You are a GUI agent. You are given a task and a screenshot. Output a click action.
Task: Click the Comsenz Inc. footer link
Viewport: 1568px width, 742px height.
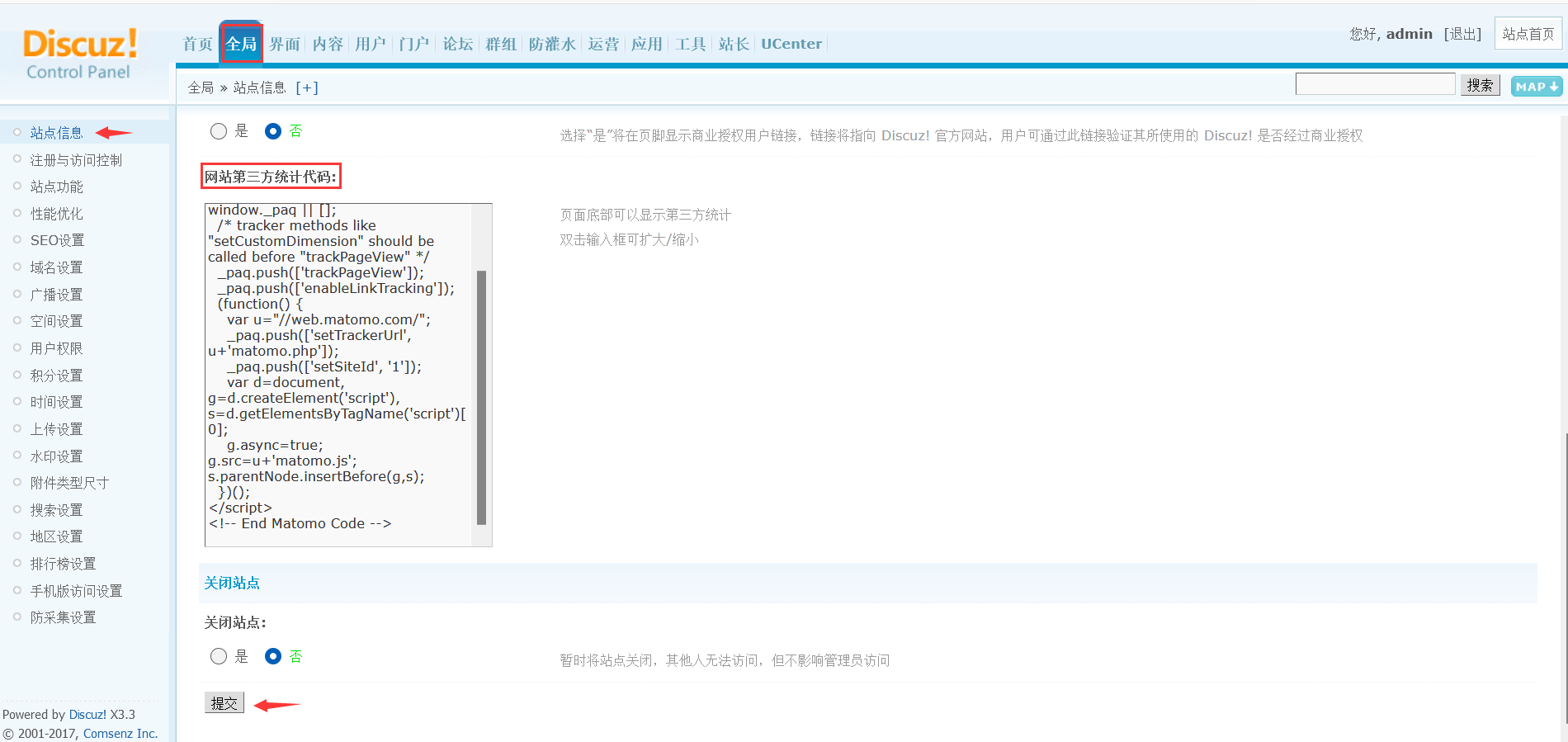pyautogui.click(x=120, y=734)
